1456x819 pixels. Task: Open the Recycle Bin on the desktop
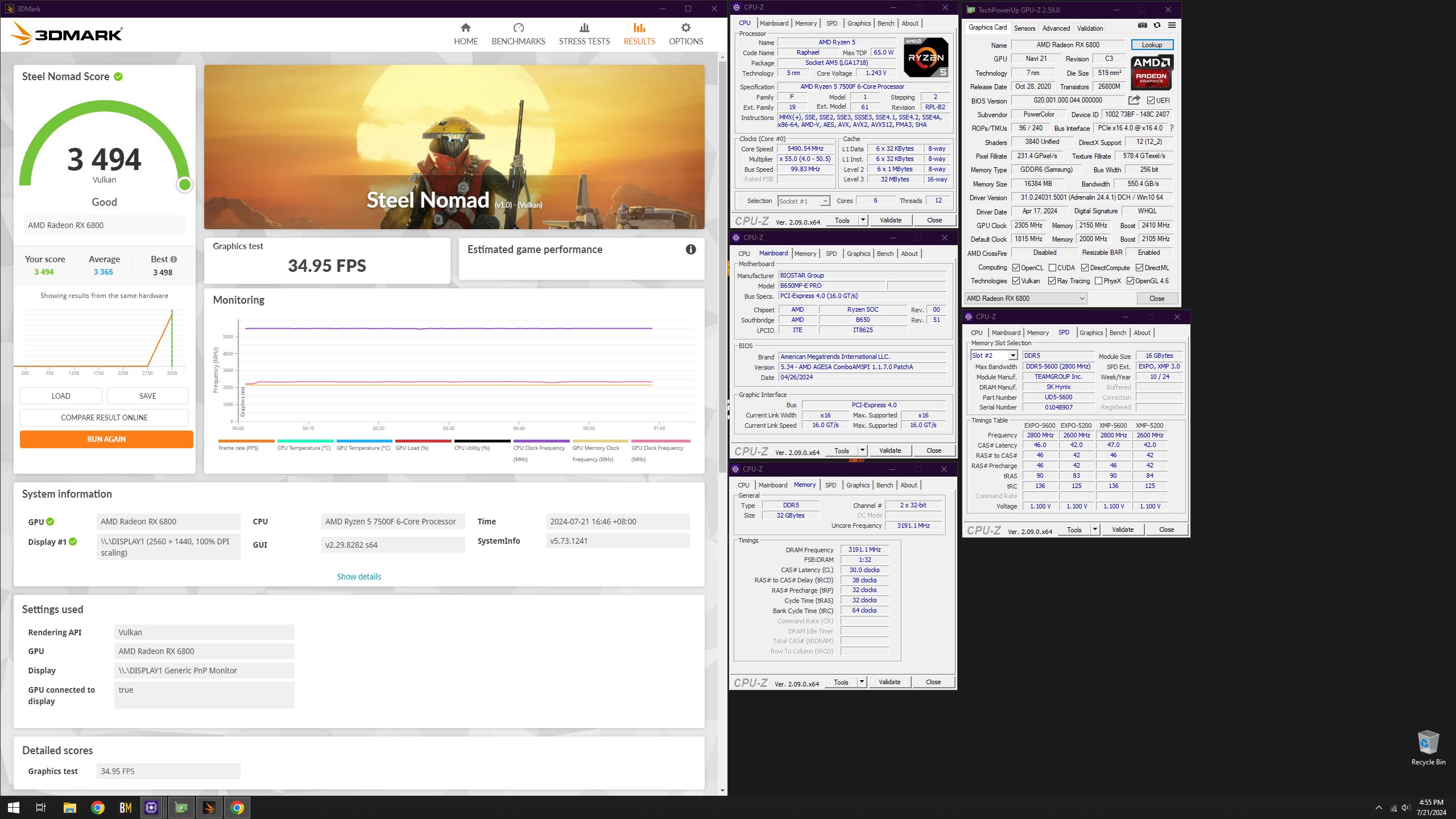tap(1428, 748)
